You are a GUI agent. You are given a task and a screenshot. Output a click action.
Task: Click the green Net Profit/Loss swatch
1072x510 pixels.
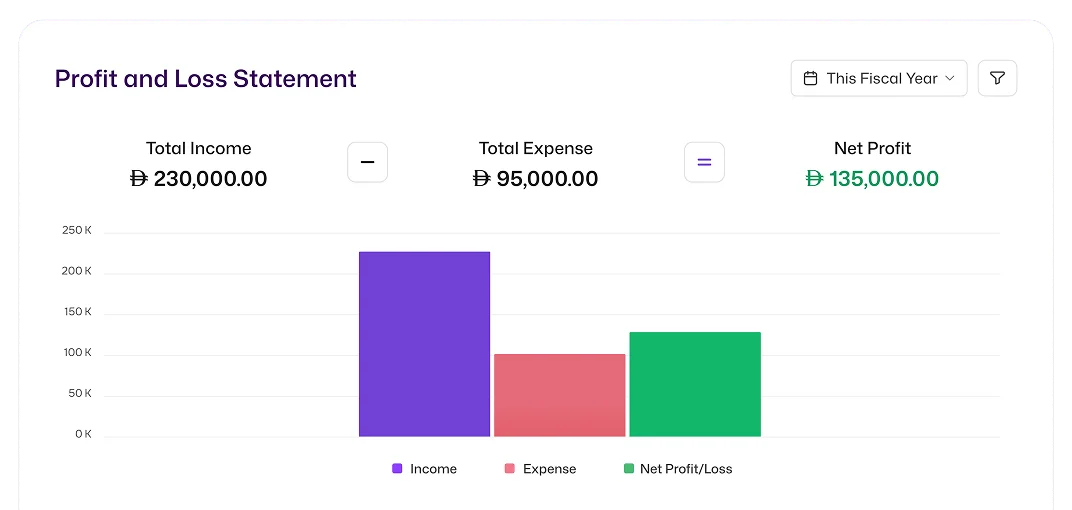coord(629,469)
